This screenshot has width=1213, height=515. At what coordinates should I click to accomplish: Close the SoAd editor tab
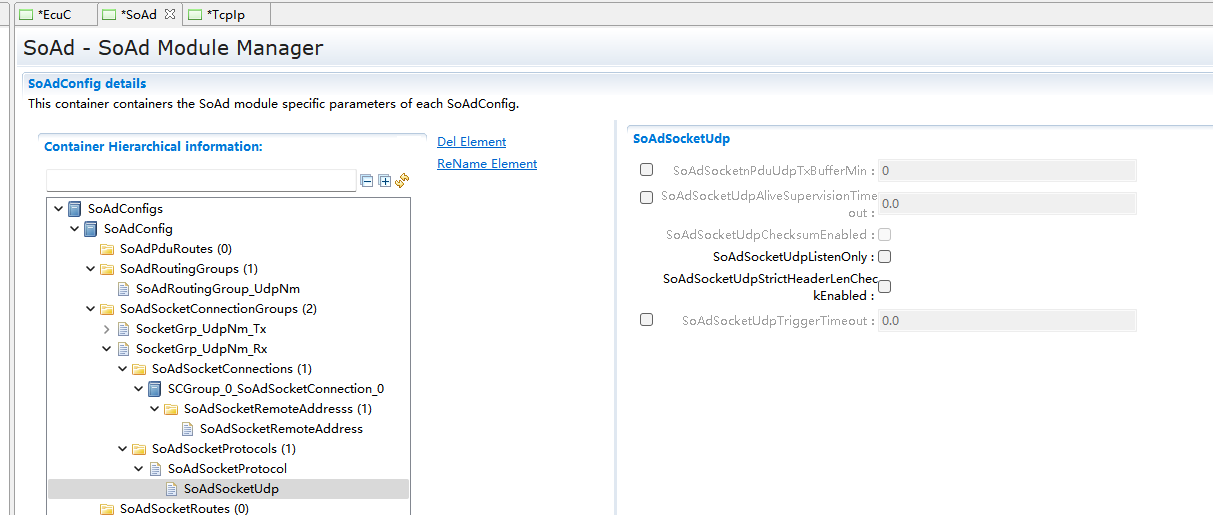(x=169, y=14)
